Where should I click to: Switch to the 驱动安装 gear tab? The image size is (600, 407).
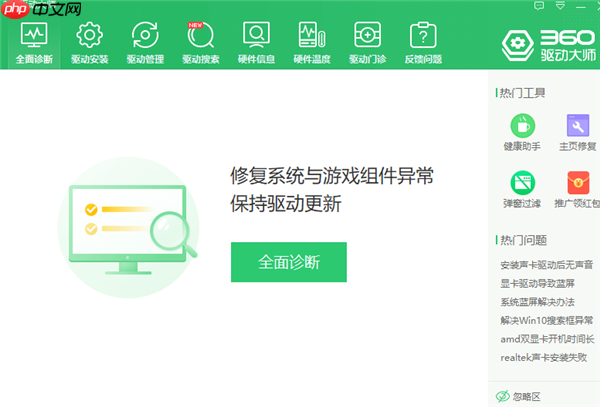pos(90,43)
